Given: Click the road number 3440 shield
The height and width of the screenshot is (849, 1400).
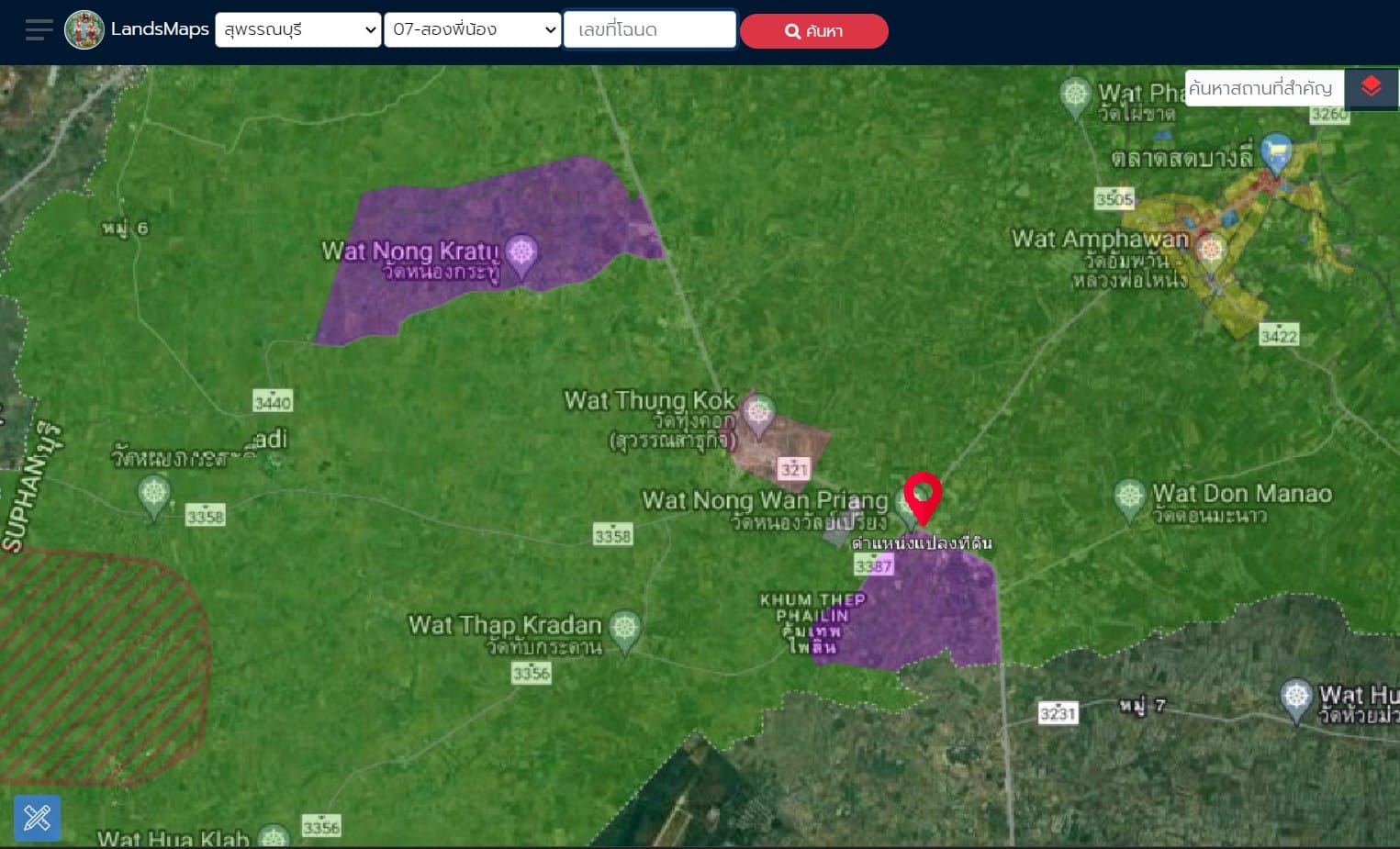Looking at the screenshot, I should coord(273,401).
